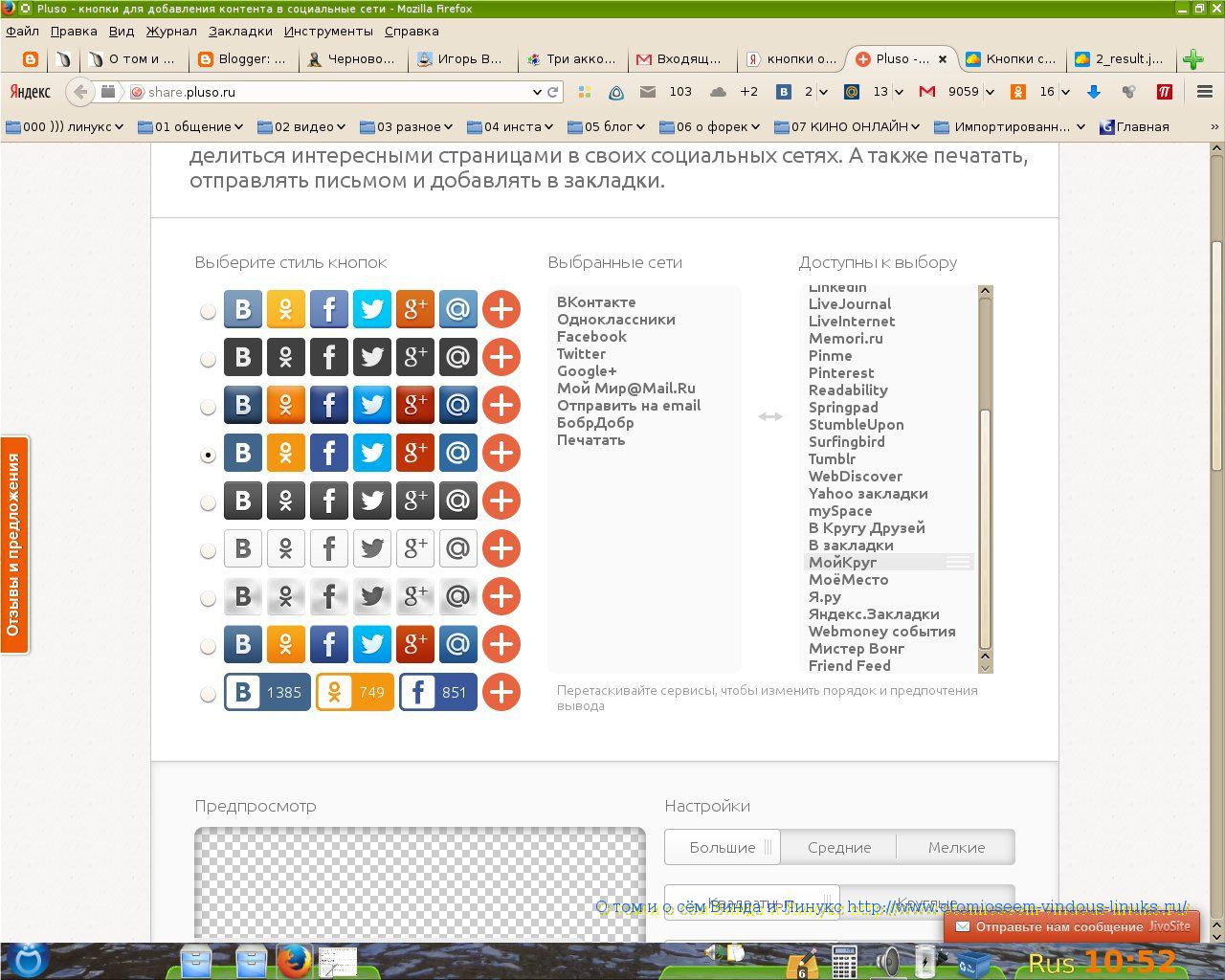Expand the '000 ))) линукс' bookmarks folder
The width and height of the screenshot is (1225, 980).
tap(65, 126)
